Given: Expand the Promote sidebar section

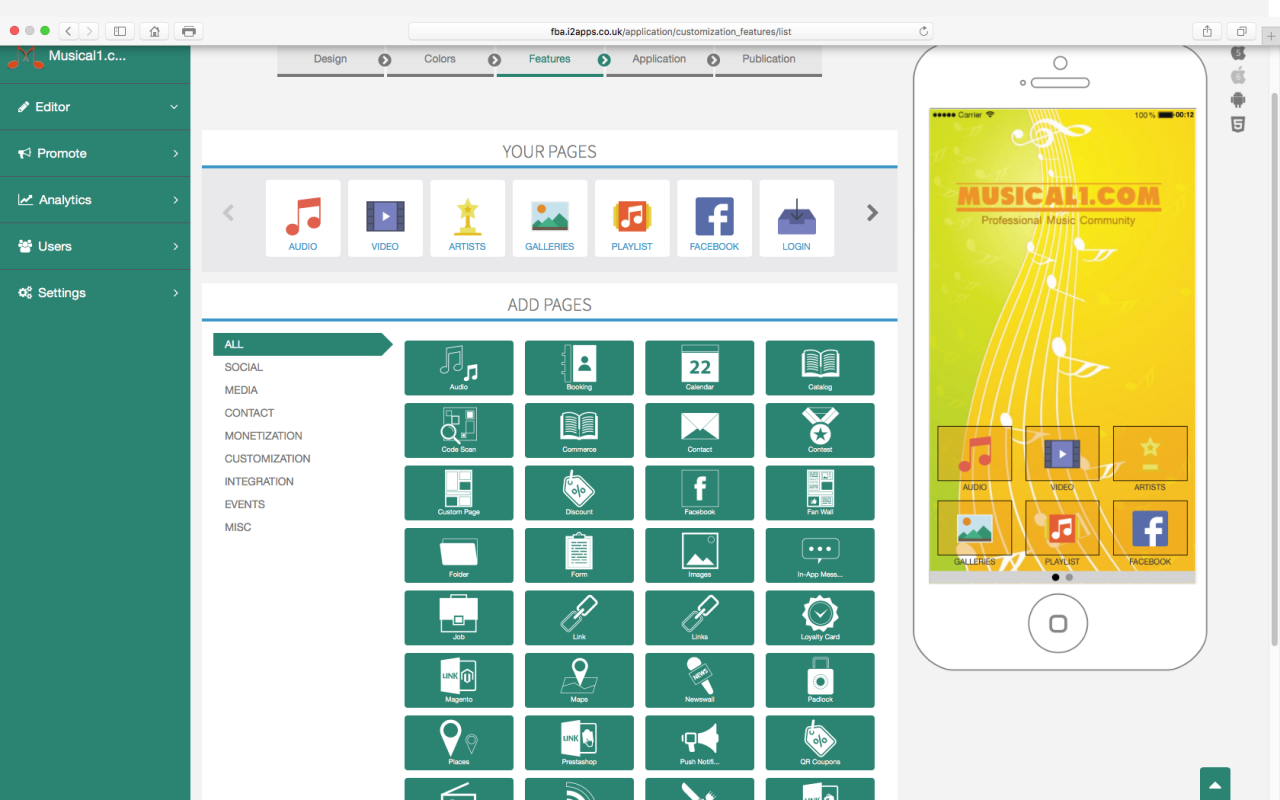Looking at the screenshot, I should [95, 153].
